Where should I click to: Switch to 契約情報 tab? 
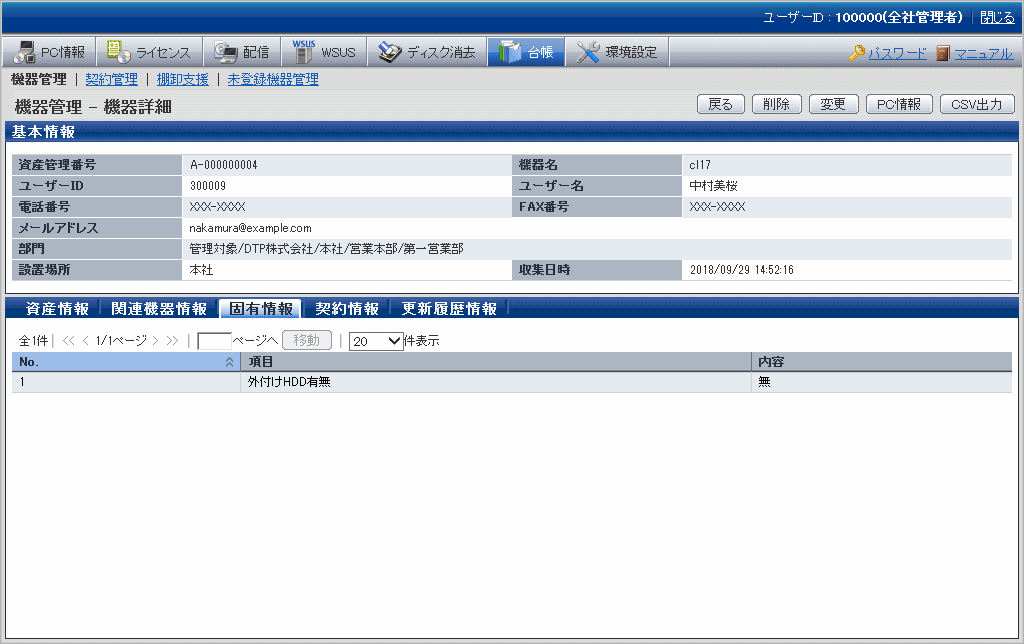pos(347,308)
